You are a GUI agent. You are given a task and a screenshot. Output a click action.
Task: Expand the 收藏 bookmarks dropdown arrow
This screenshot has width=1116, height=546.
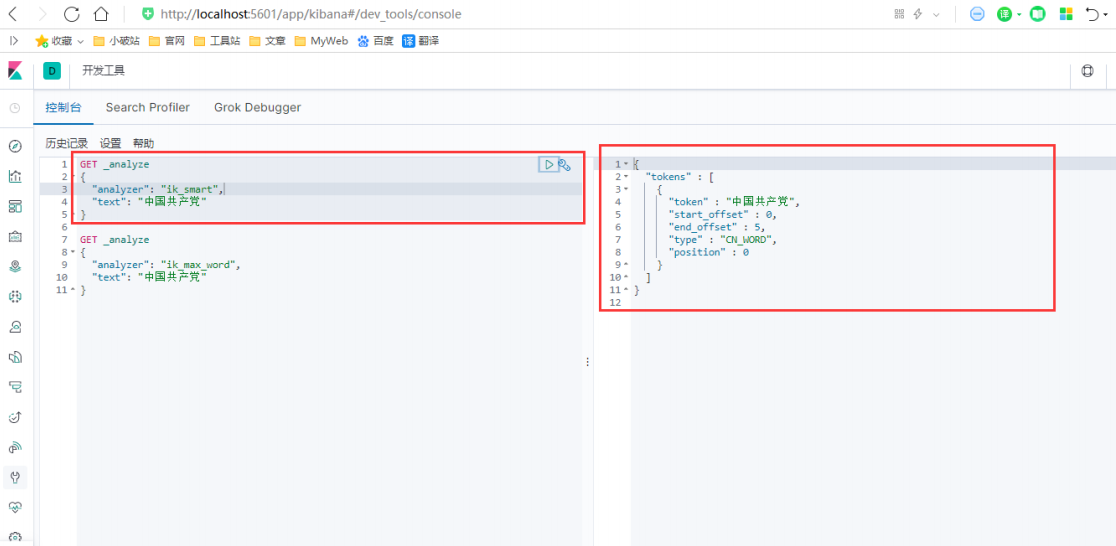tap(80, 41)
